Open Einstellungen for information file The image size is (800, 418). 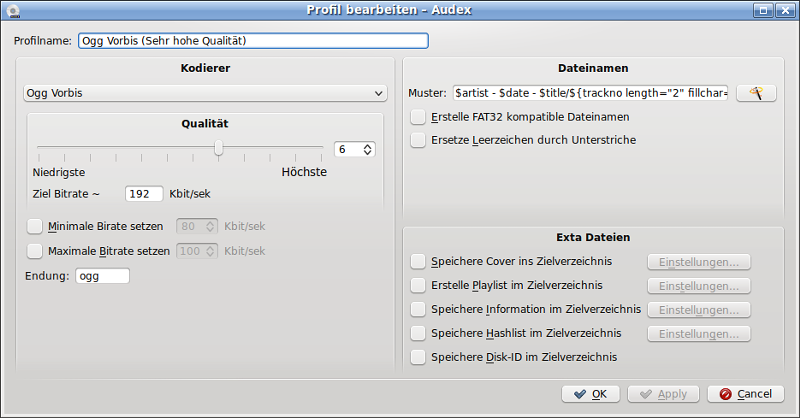[699, 310]
